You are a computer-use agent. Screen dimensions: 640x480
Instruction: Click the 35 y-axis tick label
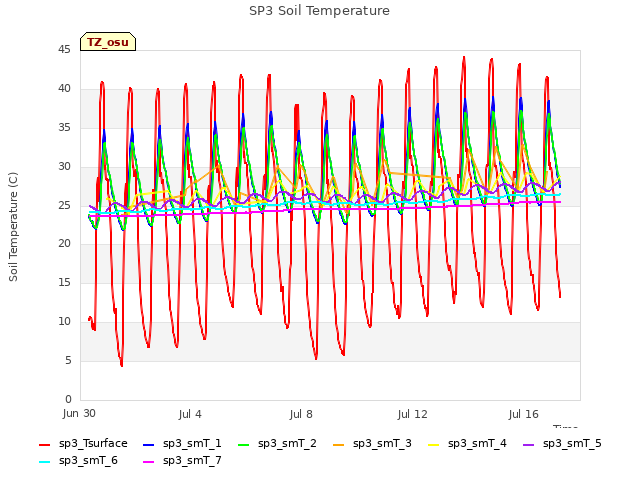tap(64, 128)
